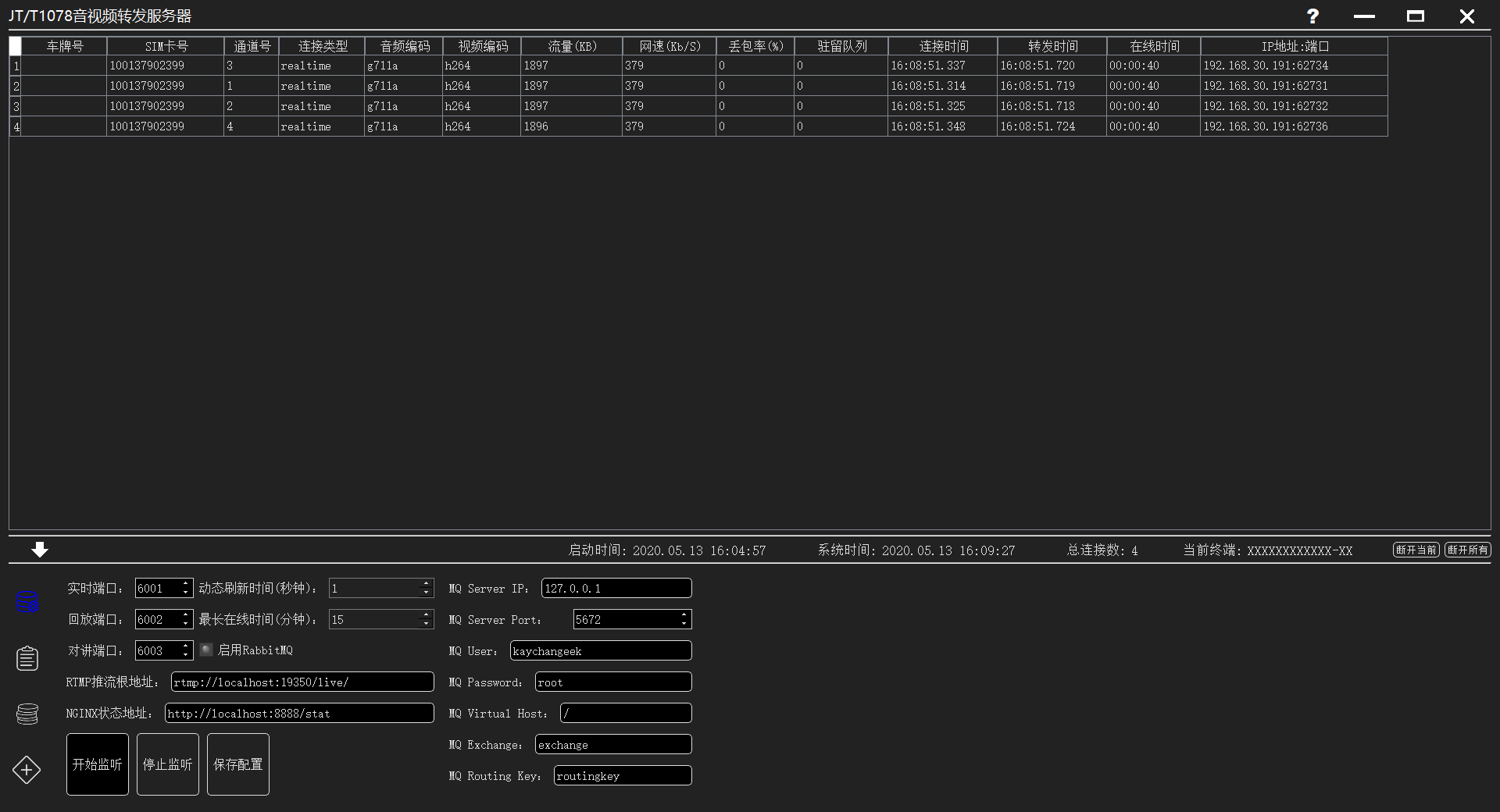Increase 最长在线时间 using its stepper arrows
Image resolution: width=1500 pixels, height=812 pixels.
tap(427, 615)
